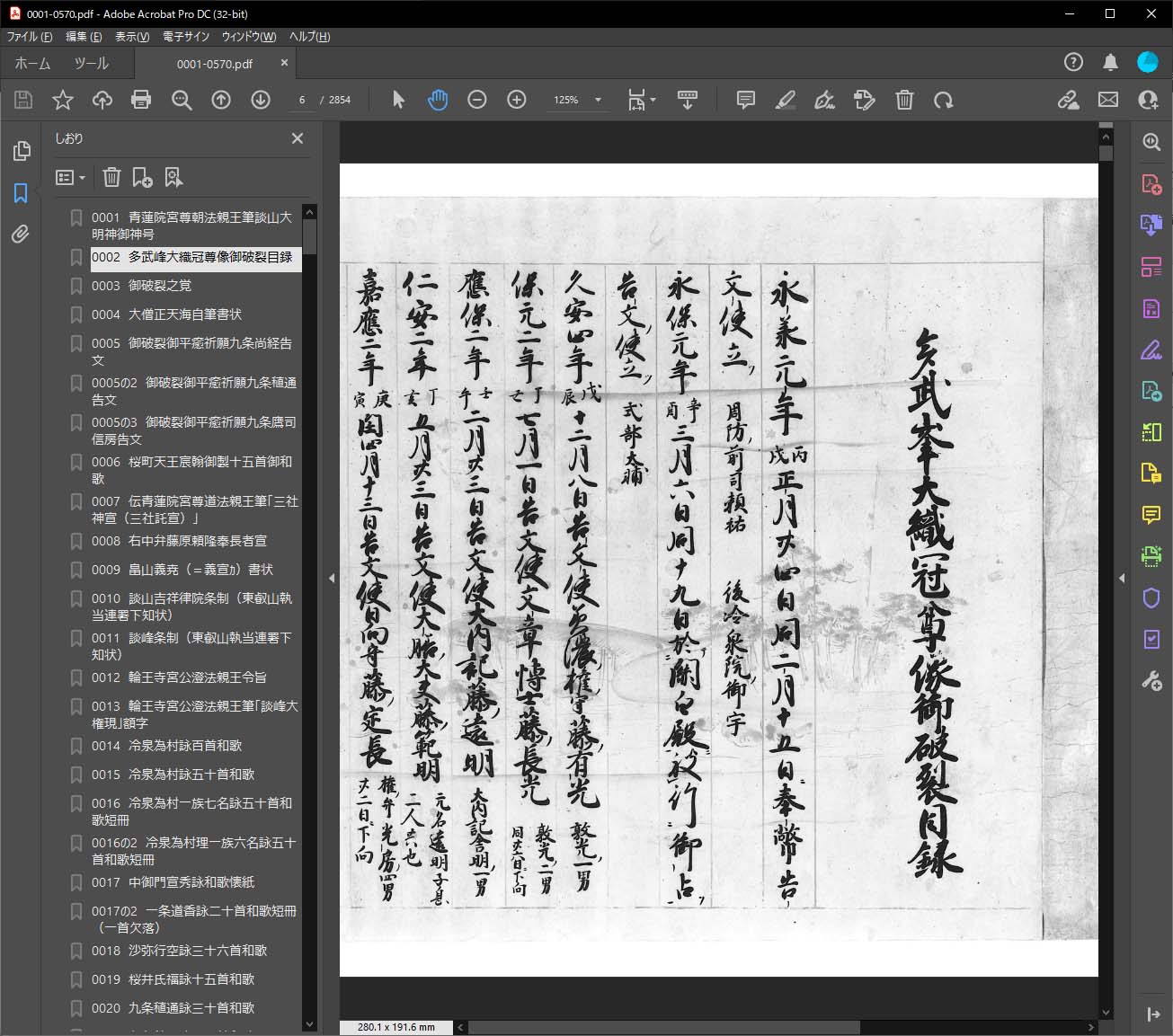This screenshot has height=1036, width=1173.
Task: Activate the hand pan tool
Action: (x=438, y=100)
